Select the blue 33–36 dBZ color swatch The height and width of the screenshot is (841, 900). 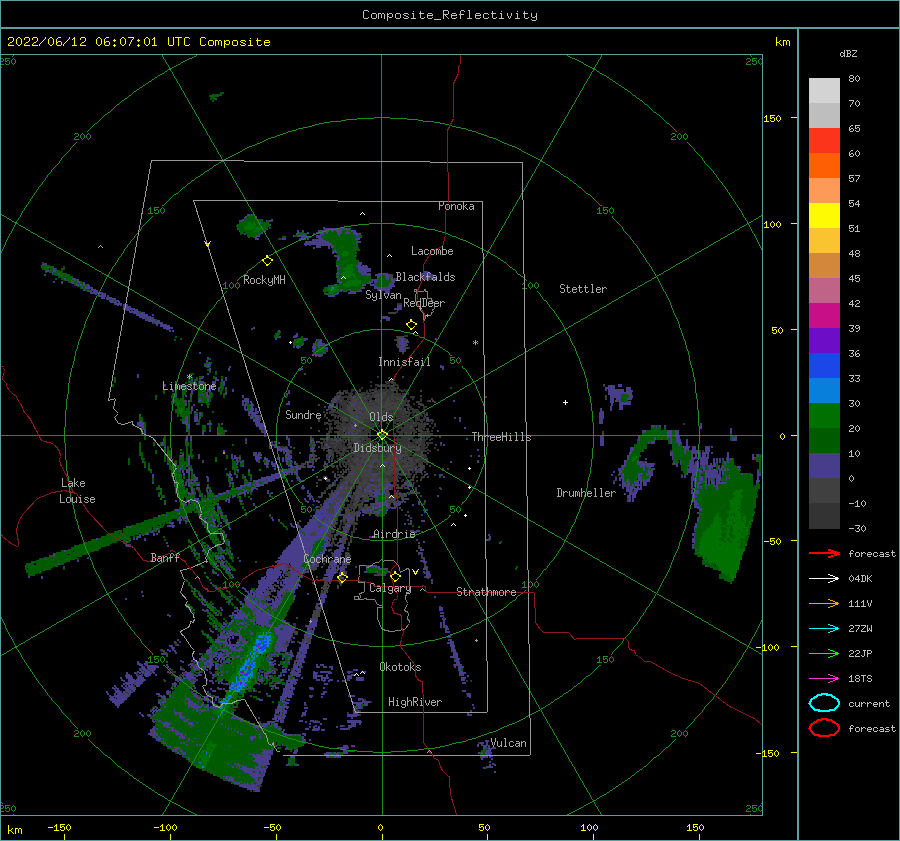[x=824, y=366]
